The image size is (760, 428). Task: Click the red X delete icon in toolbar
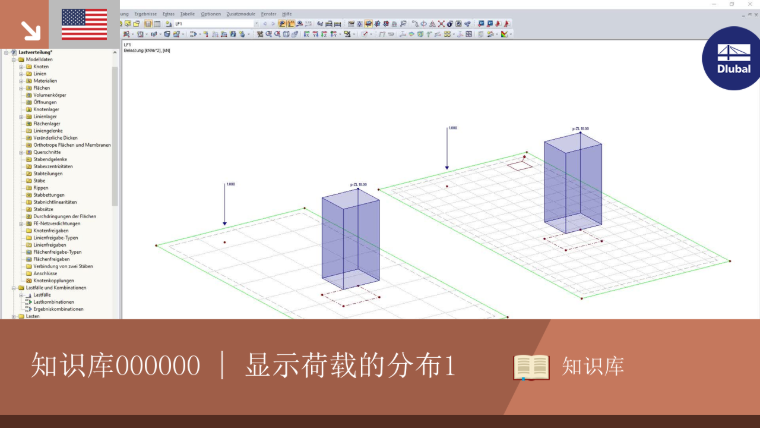[x=441, y=23]
